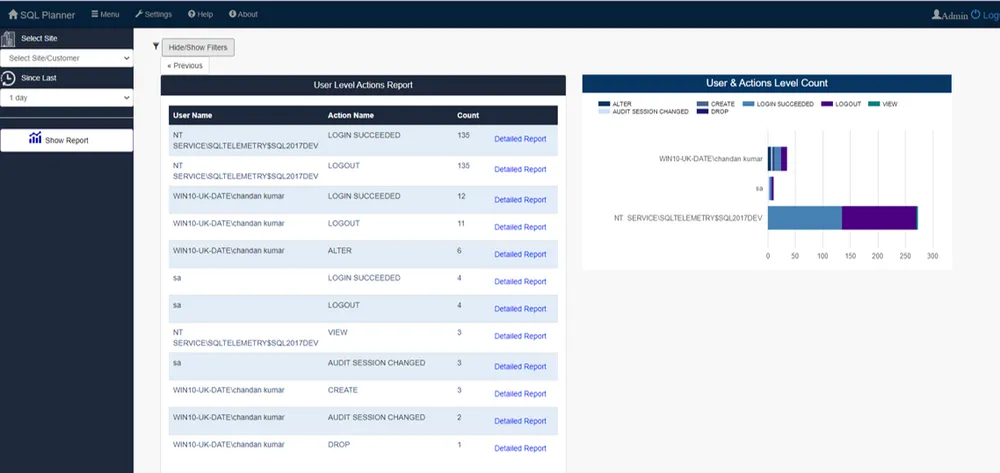Open the Select Site/Customer dropdown
The image size is (1000, 473).
67,58
